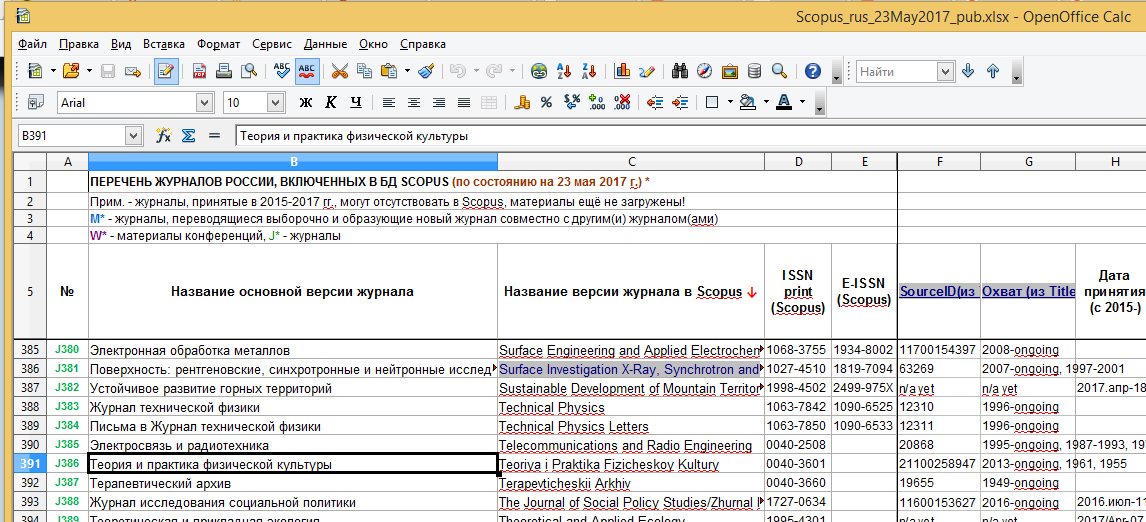Open the font color picker arrow
The height and width of the screenshot is (522, 1146).
[803, 102]
